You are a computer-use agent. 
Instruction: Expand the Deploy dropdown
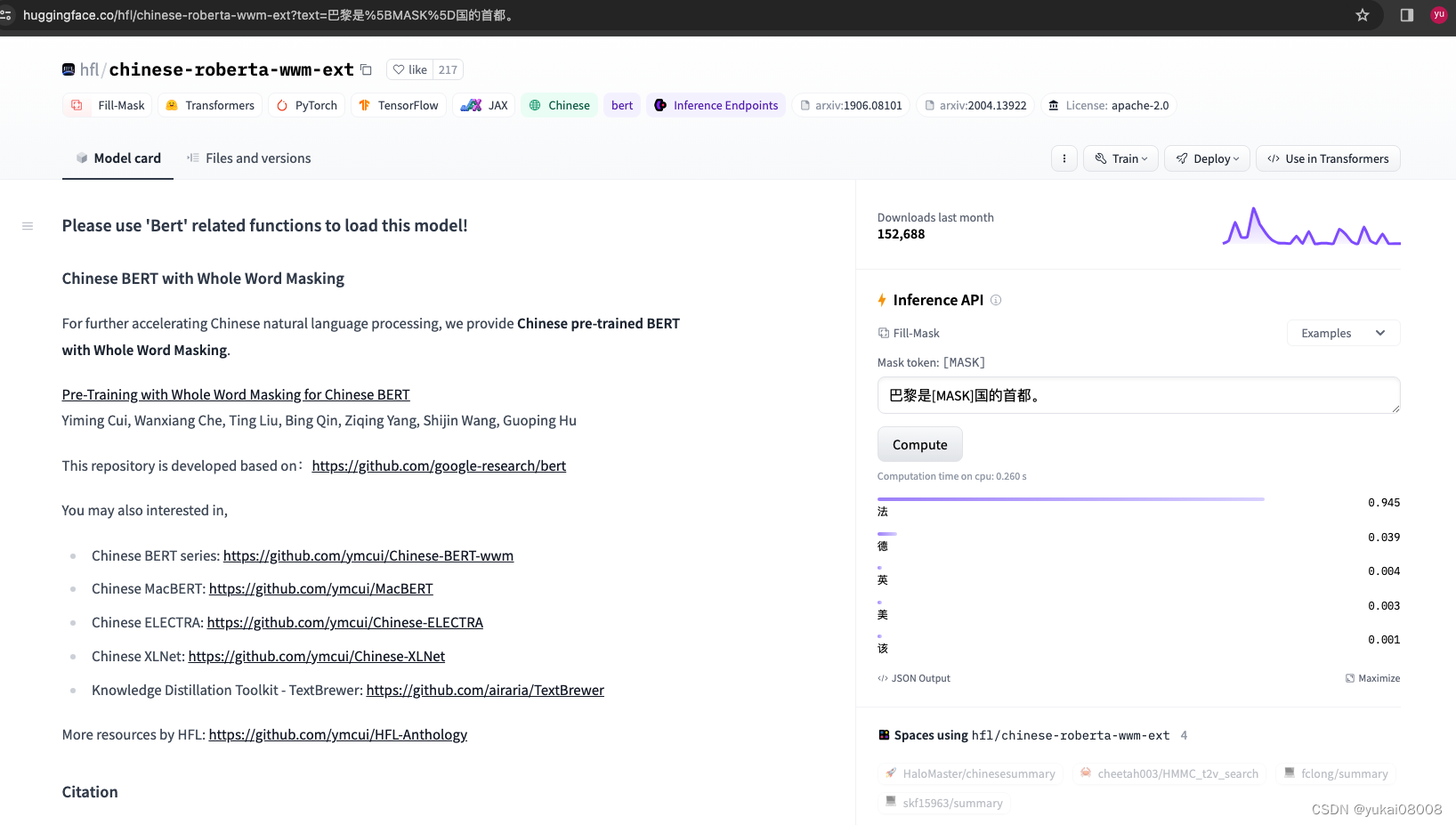click(x=1207, y=158)
